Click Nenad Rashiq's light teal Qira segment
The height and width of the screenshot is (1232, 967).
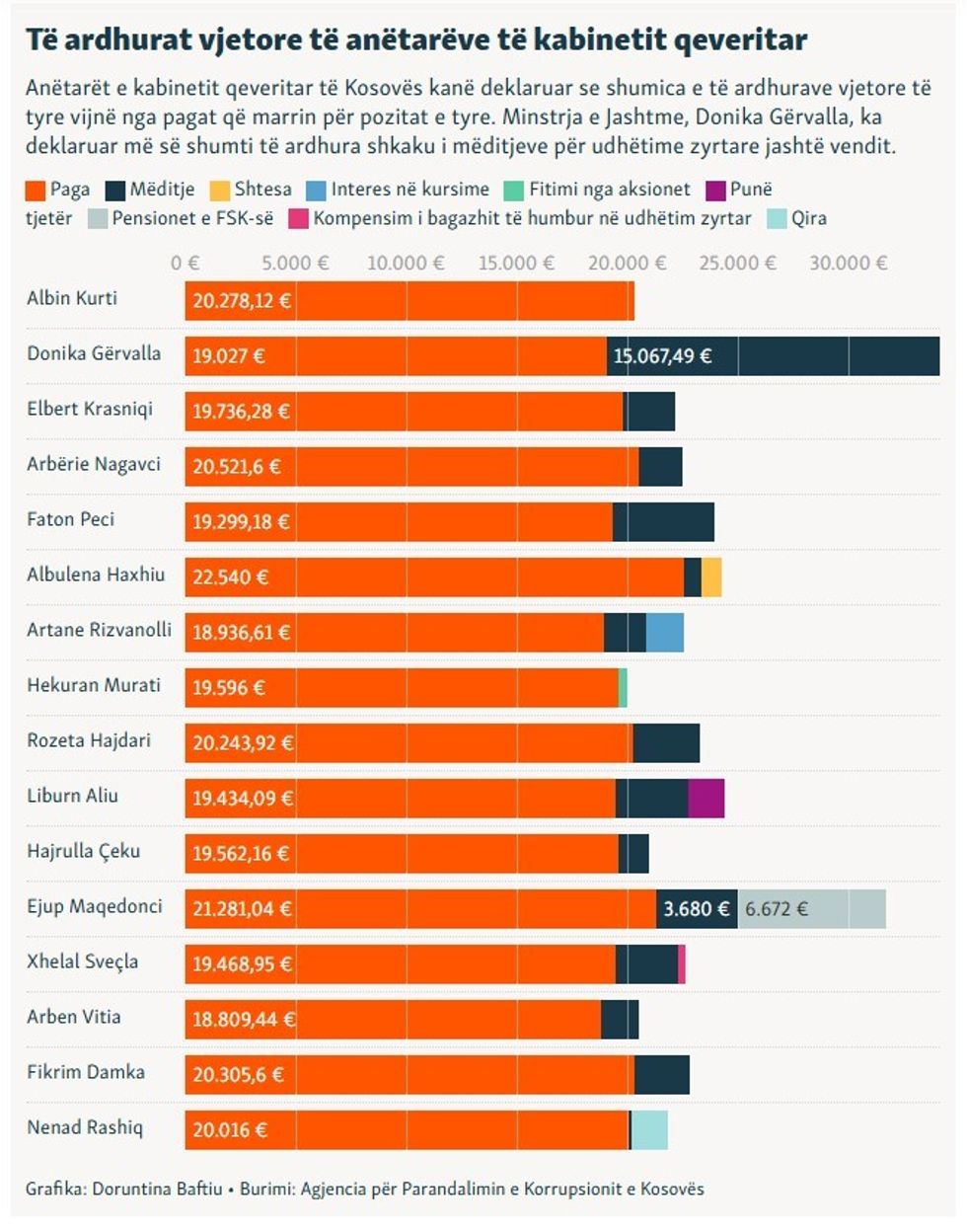[649, 1130]
